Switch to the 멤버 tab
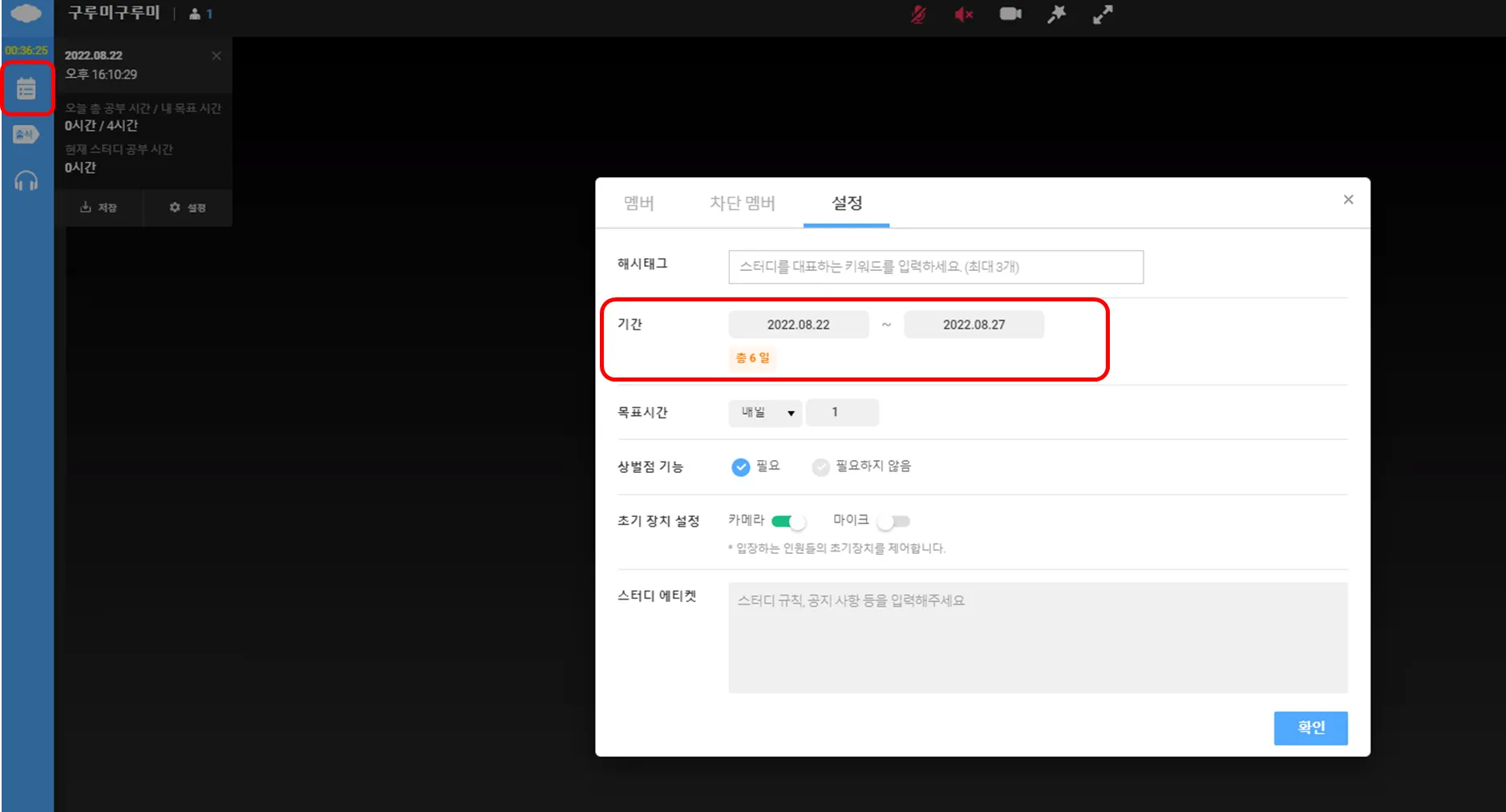Screen dimensions: 1506x812 tap(639, 203)
